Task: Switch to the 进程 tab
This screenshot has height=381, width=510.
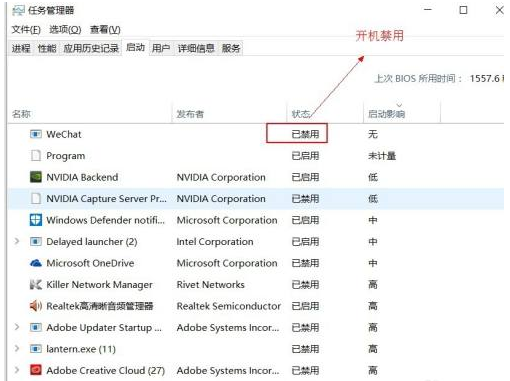Action: pyautogui.click(x=21, y=48)
